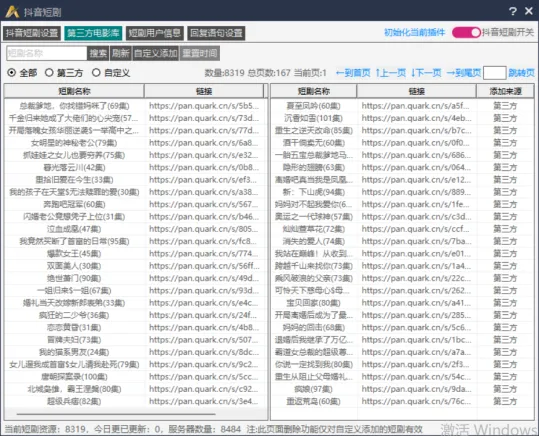The width and height of the screenshot is (539, 436).
Task: Focus the 短剧名称 search input
Action: [46, 53]
